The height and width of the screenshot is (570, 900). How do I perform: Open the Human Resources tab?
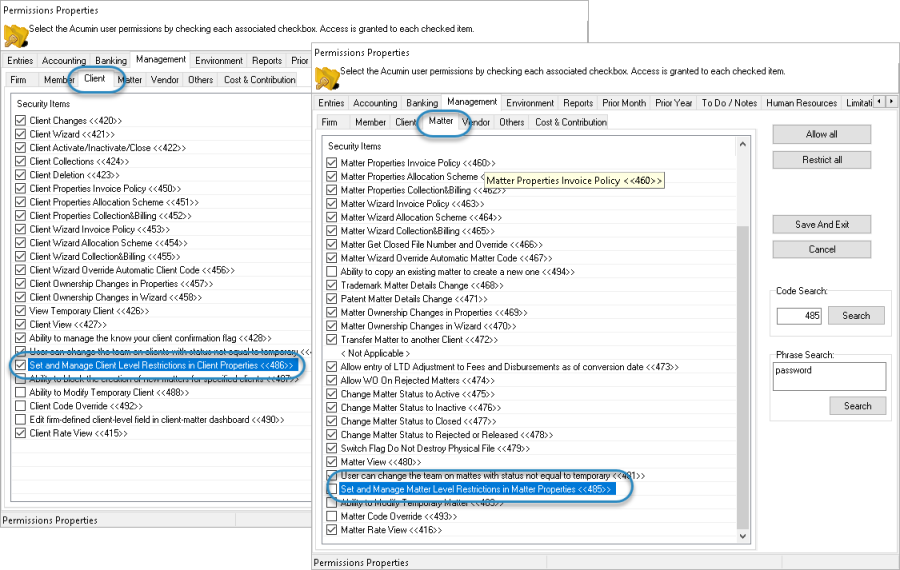tap(801, 103)
